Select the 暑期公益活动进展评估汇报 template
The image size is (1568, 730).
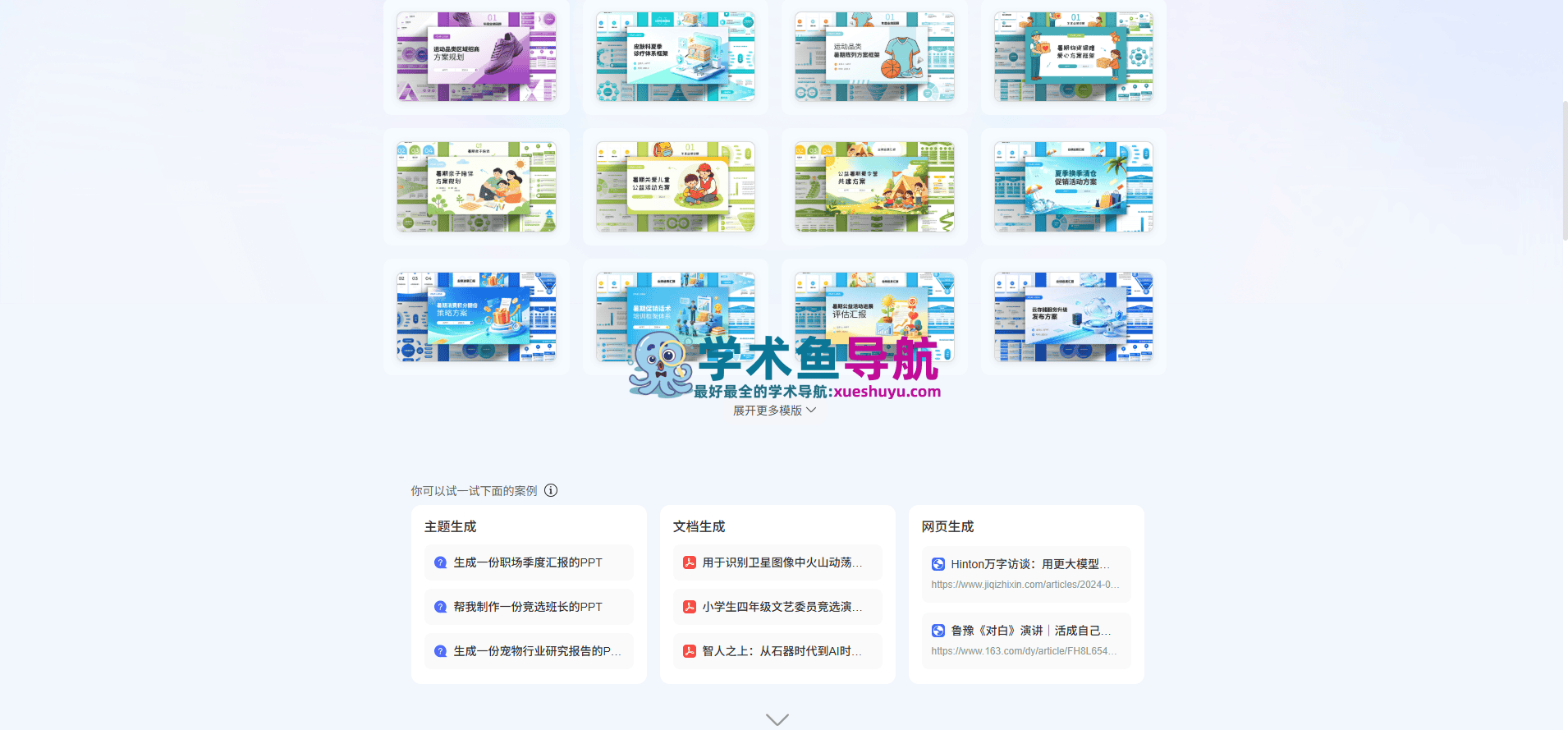pyautogui.click(x=874, y=317)
